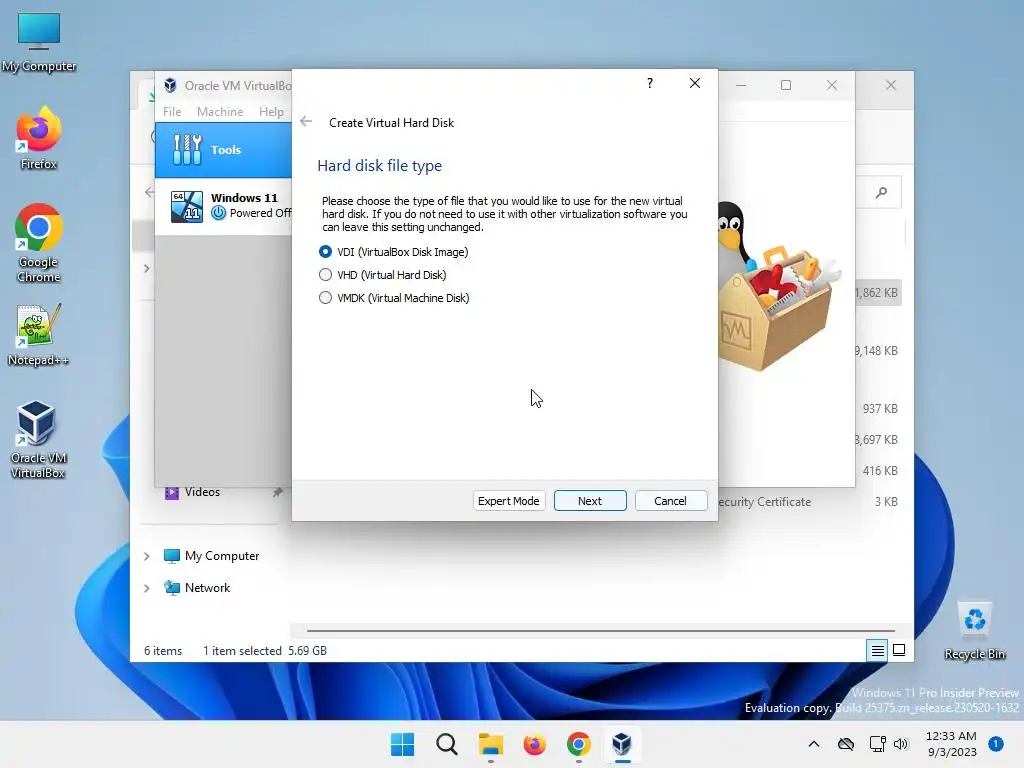
Task: Open Machine menu in VirtualBox Manager
Action: (220, 112)
